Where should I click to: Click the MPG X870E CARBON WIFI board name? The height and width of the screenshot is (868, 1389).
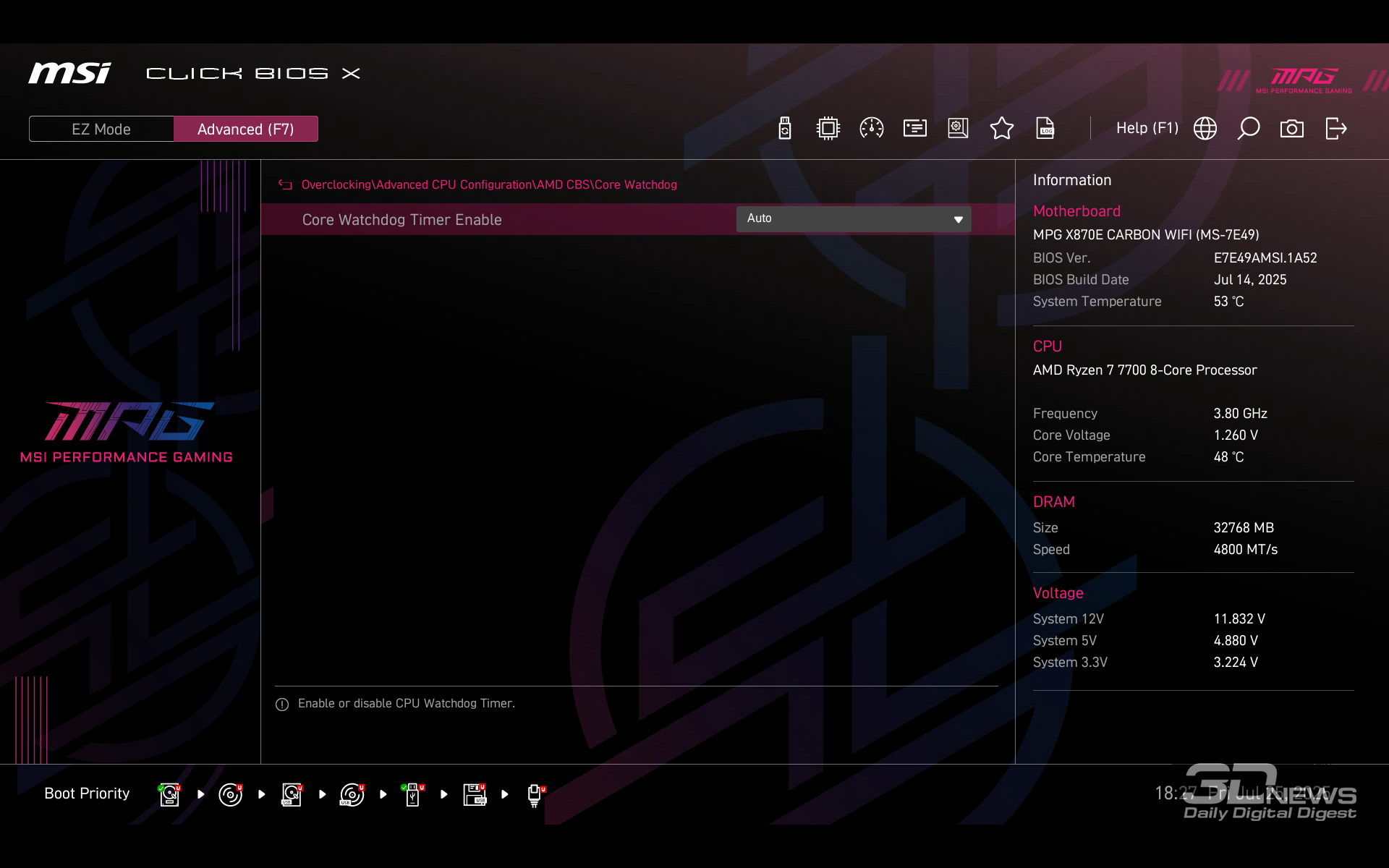pos(1146,235)
